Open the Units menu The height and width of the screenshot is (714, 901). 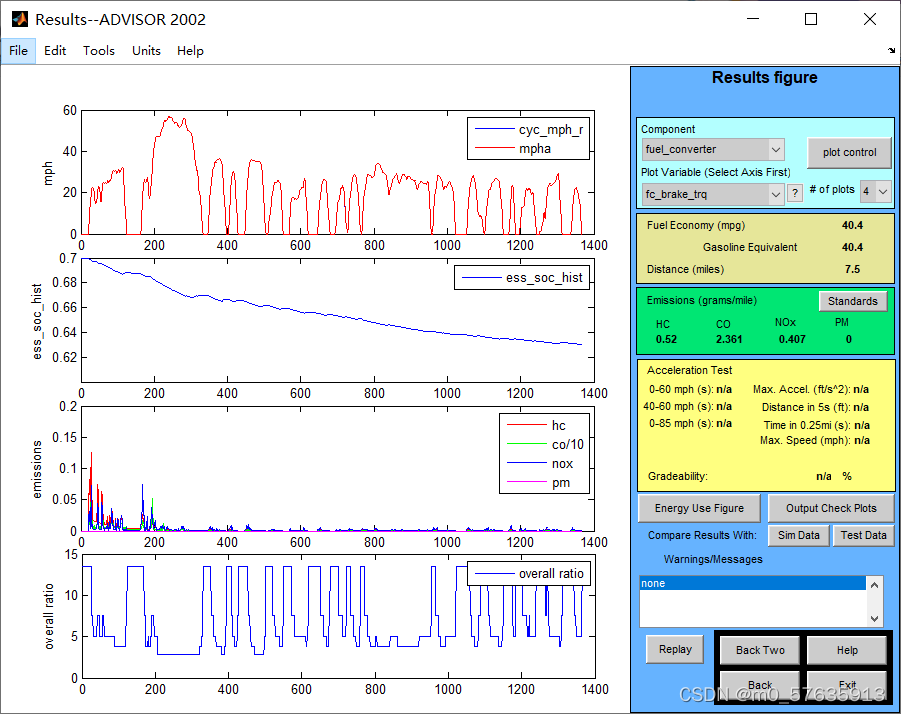(x=146, y=50)
